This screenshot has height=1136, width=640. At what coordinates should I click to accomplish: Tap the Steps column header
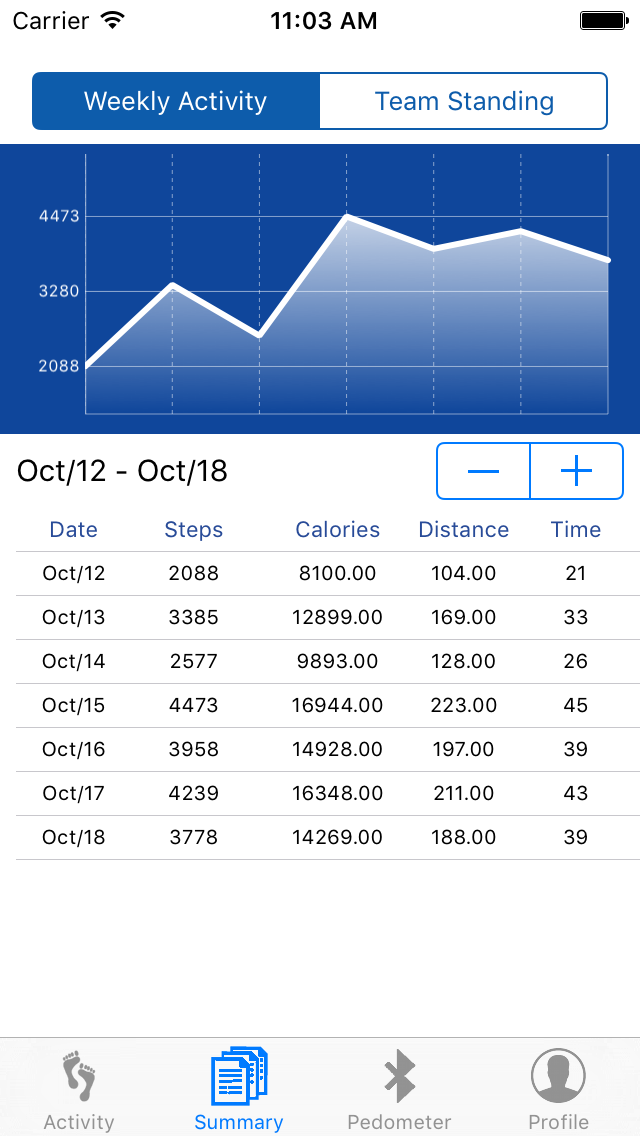tap(194, 530)
